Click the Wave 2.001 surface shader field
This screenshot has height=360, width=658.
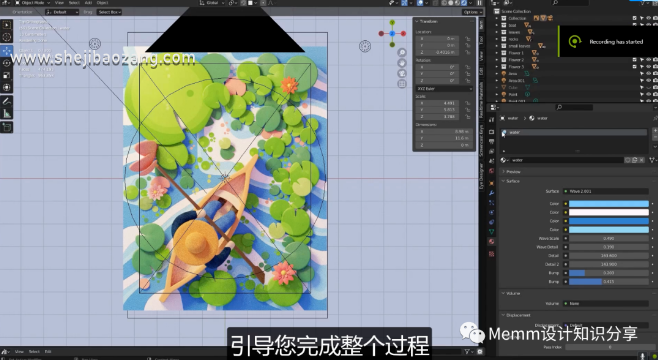[x=606, y=191]
